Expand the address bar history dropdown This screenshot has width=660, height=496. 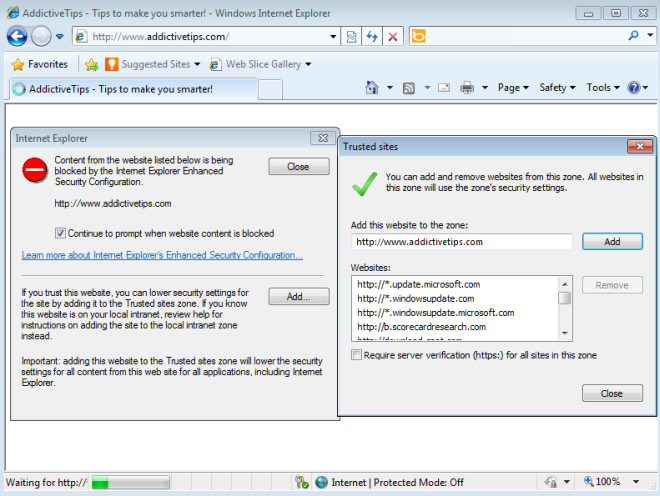(x=333, y=37)
